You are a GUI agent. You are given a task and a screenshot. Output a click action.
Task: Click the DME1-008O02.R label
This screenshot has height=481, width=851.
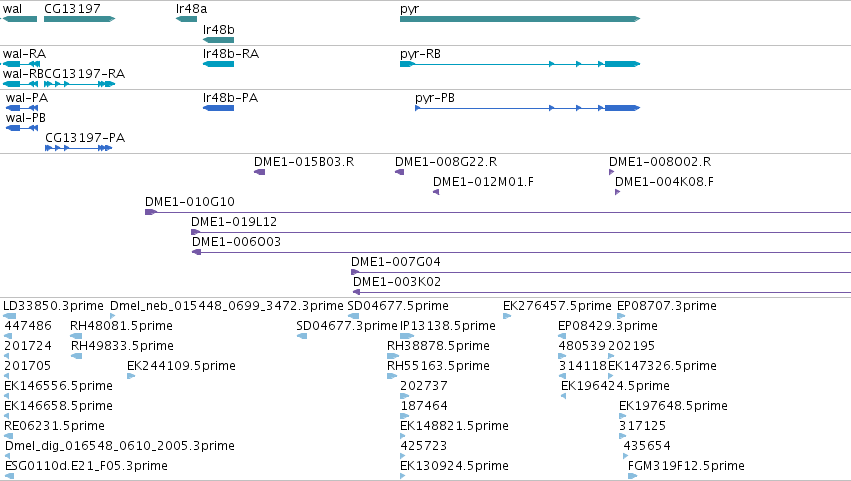click(x=660, y=162)
